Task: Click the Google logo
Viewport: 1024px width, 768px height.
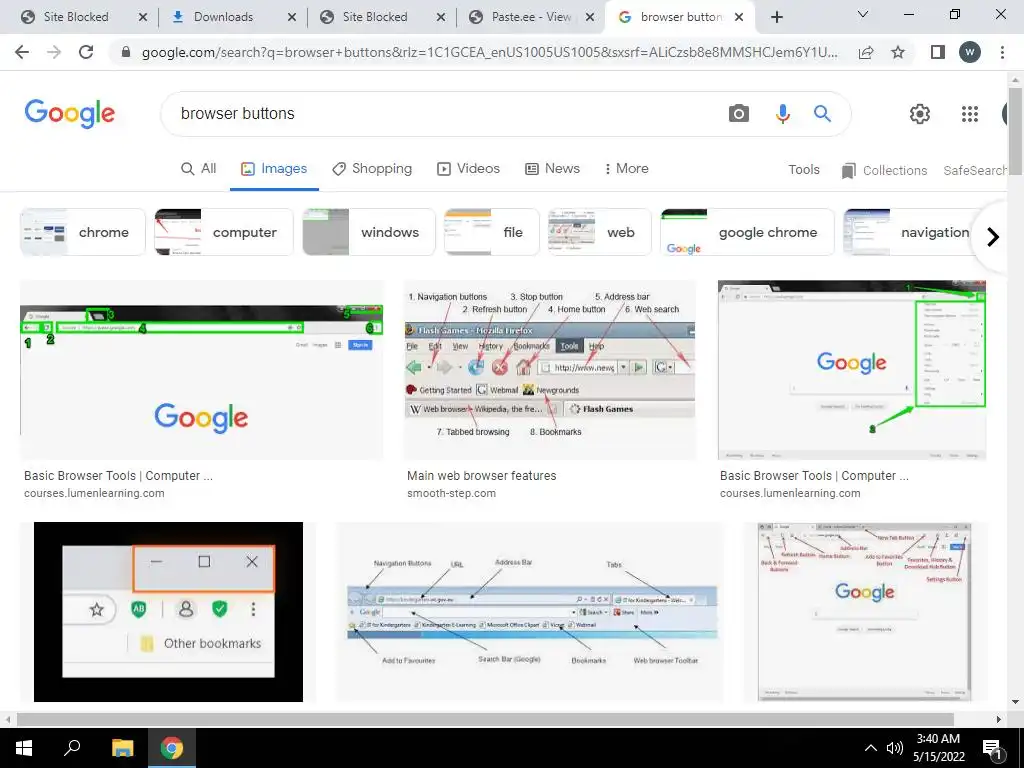Action: coord(70,114)
